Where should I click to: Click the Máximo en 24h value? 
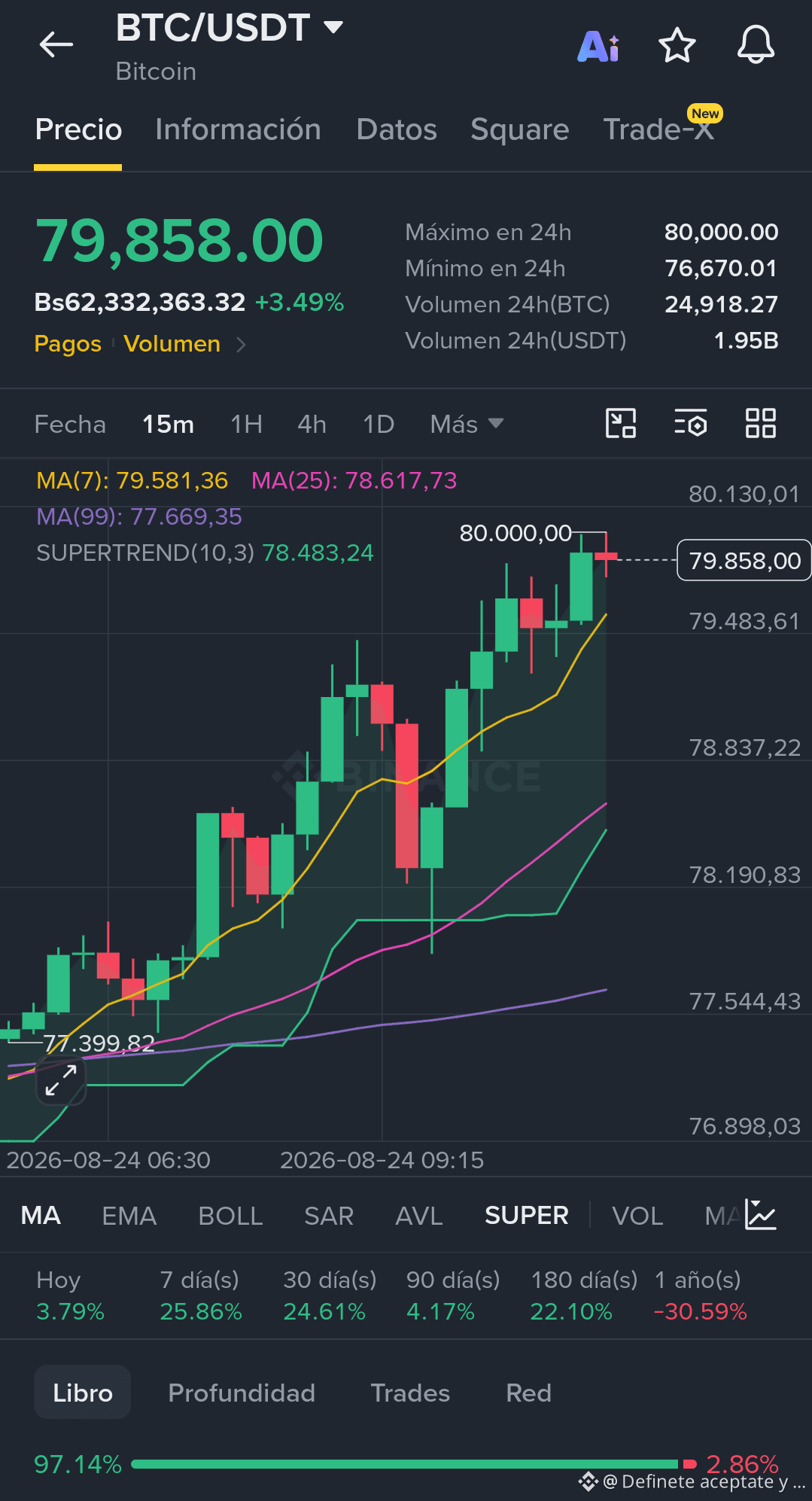(721, 232)
